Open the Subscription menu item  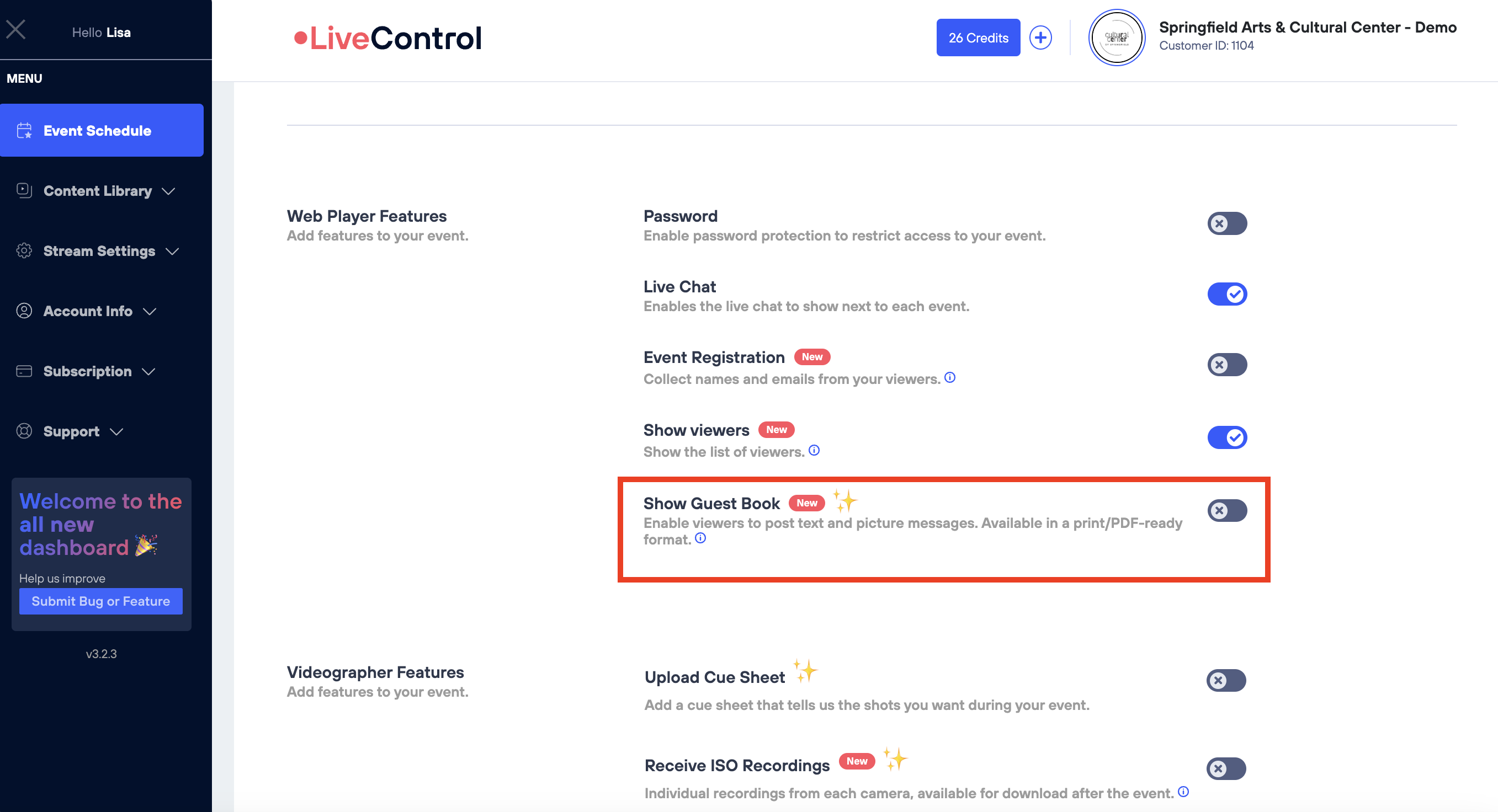tap(87, 371)
